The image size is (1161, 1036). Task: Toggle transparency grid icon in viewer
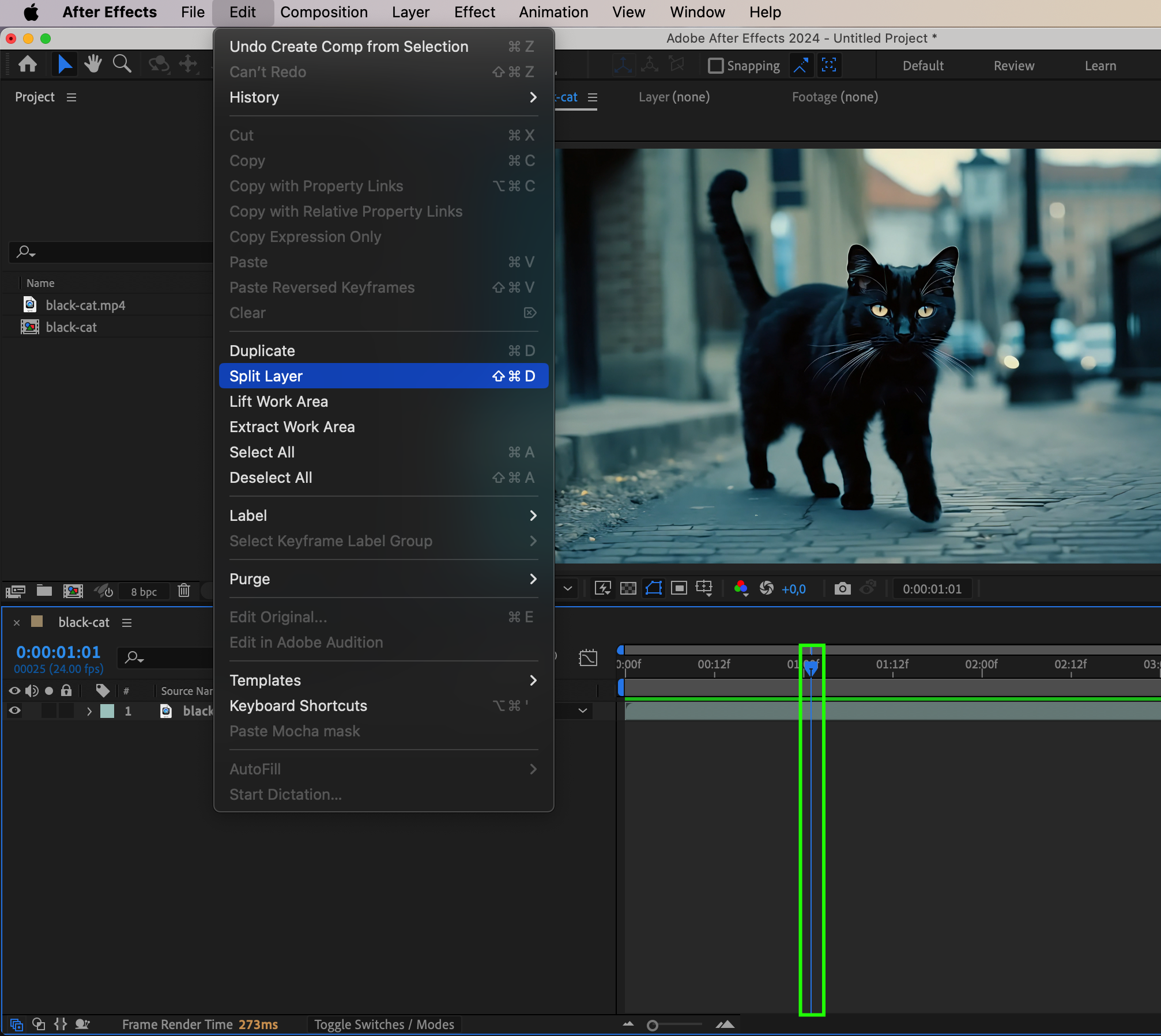628,588
